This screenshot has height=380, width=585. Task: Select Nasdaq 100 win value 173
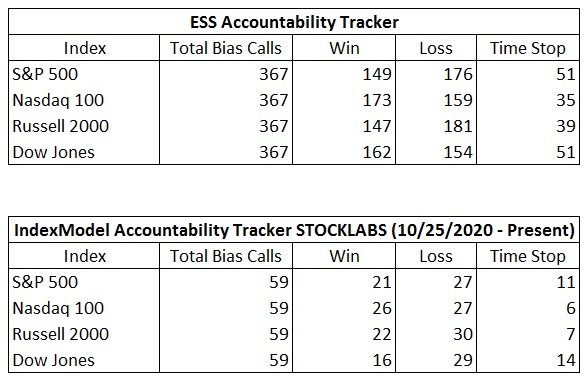click(x=377, y=100)
